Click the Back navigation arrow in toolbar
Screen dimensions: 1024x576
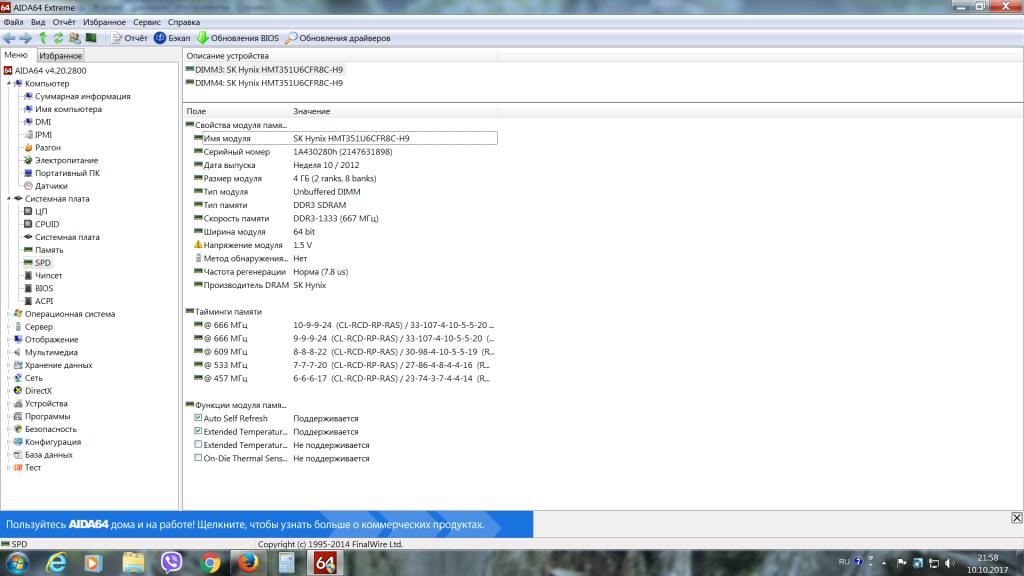pos(9,38)
